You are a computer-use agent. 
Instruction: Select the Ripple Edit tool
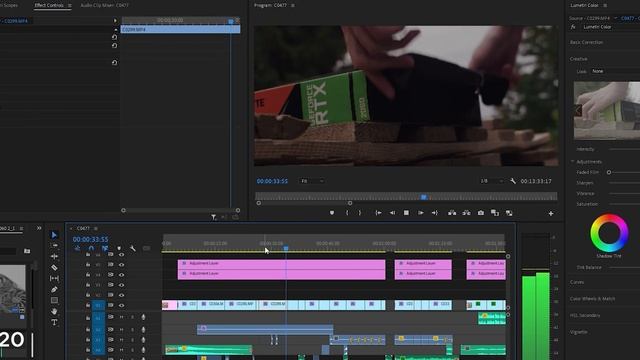pos(54,256)
